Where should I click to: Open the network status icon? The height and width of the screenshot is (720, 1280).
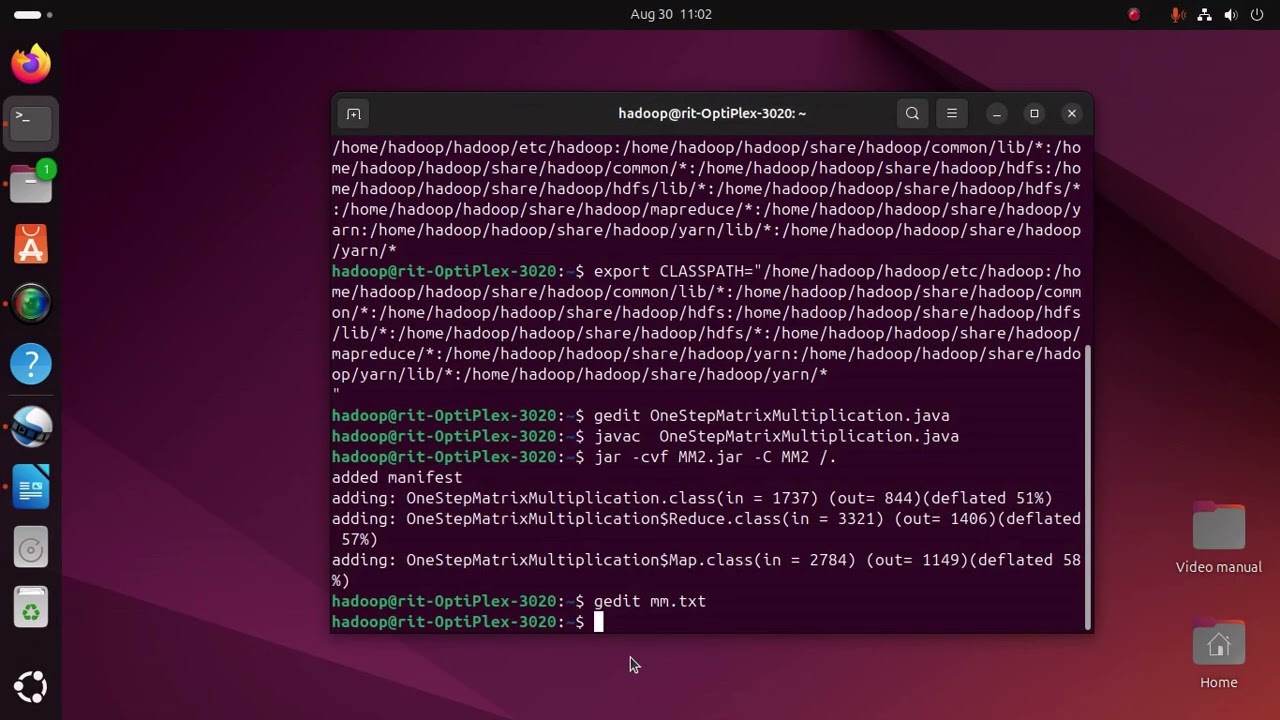[1204, 14]
